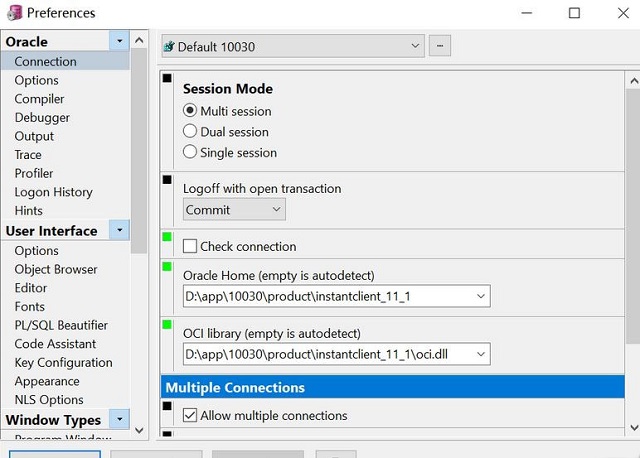Enable the Check connection checkbox
The image size is (640, 458).
[x=190, y=246]
